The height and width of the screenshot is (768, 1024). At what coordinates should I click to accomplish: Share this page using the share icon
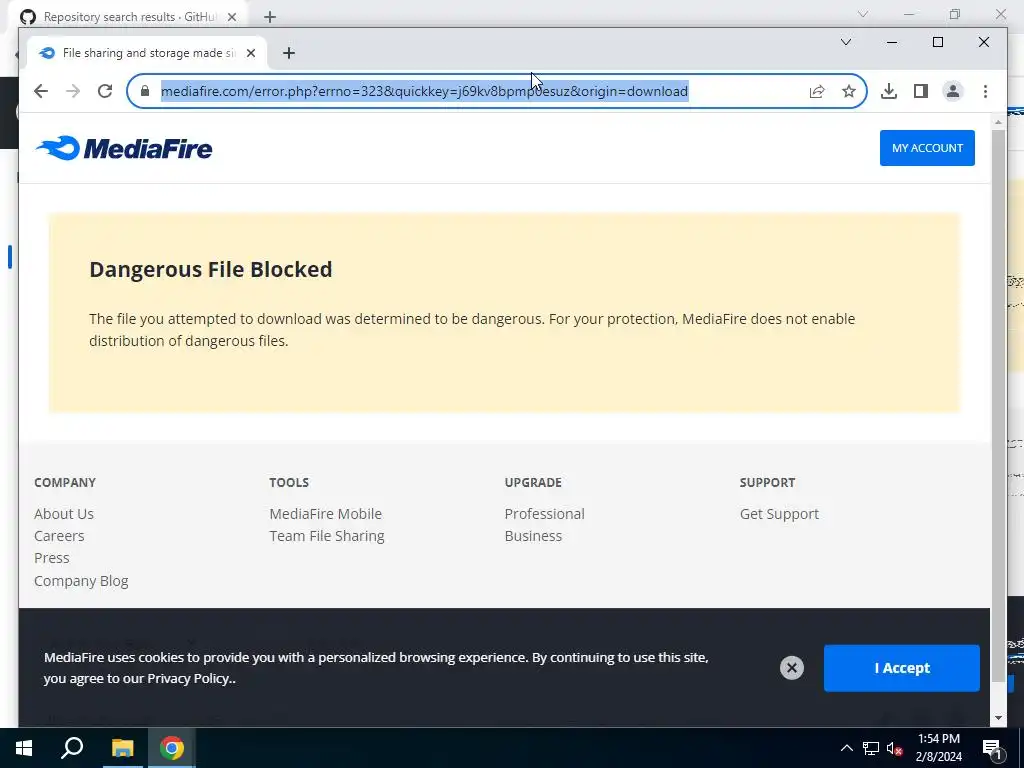pyautogui.click(x=817, y=91)
